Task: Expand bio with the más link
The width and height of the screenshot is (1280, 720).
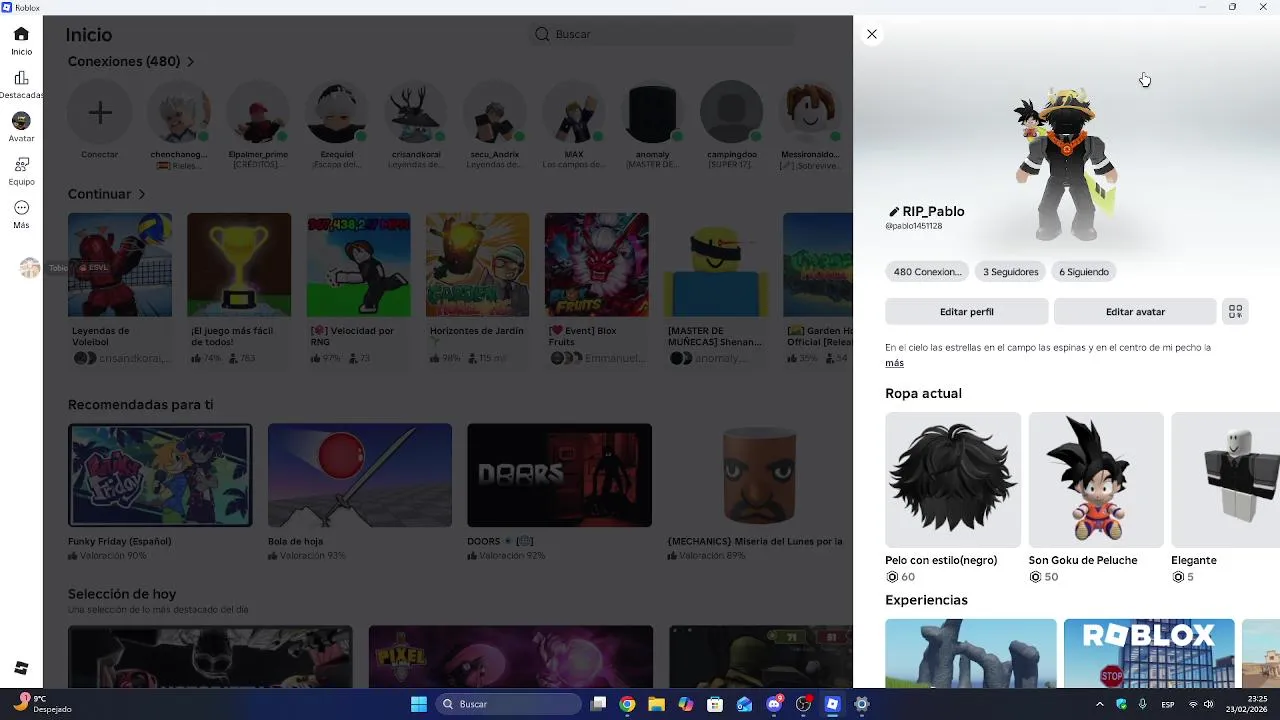Action: coord(894,363)
